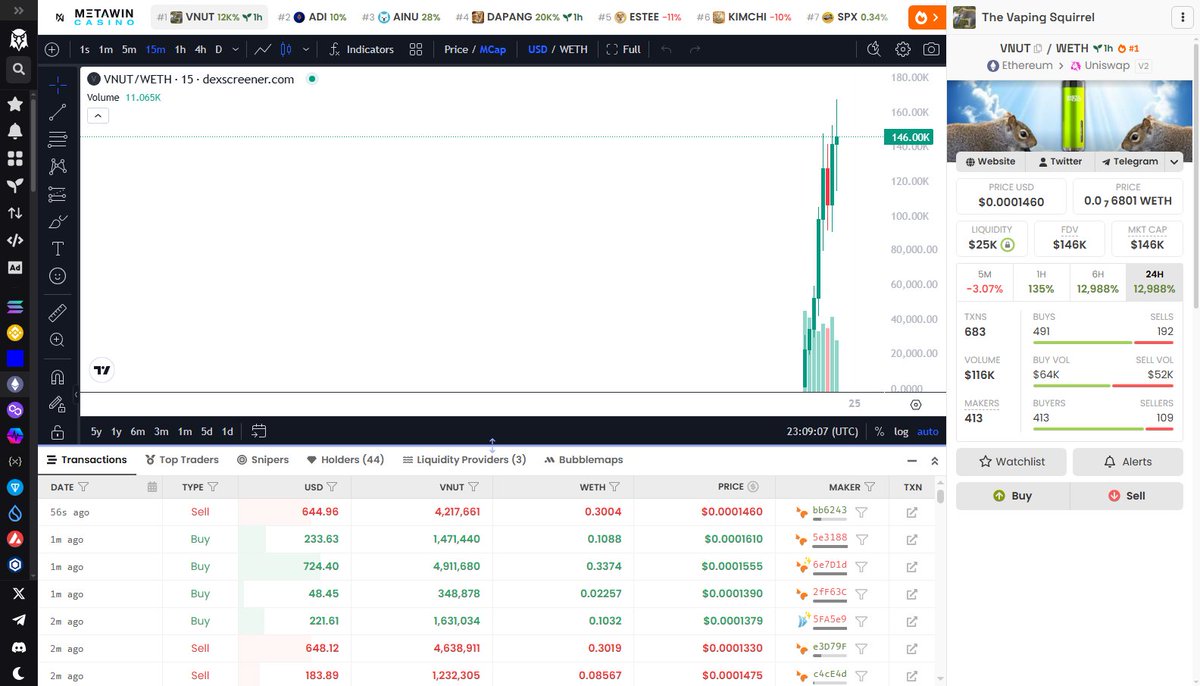Select the XABCD pattern tool
1200x686 pixels.
click(x=58, y=166)
